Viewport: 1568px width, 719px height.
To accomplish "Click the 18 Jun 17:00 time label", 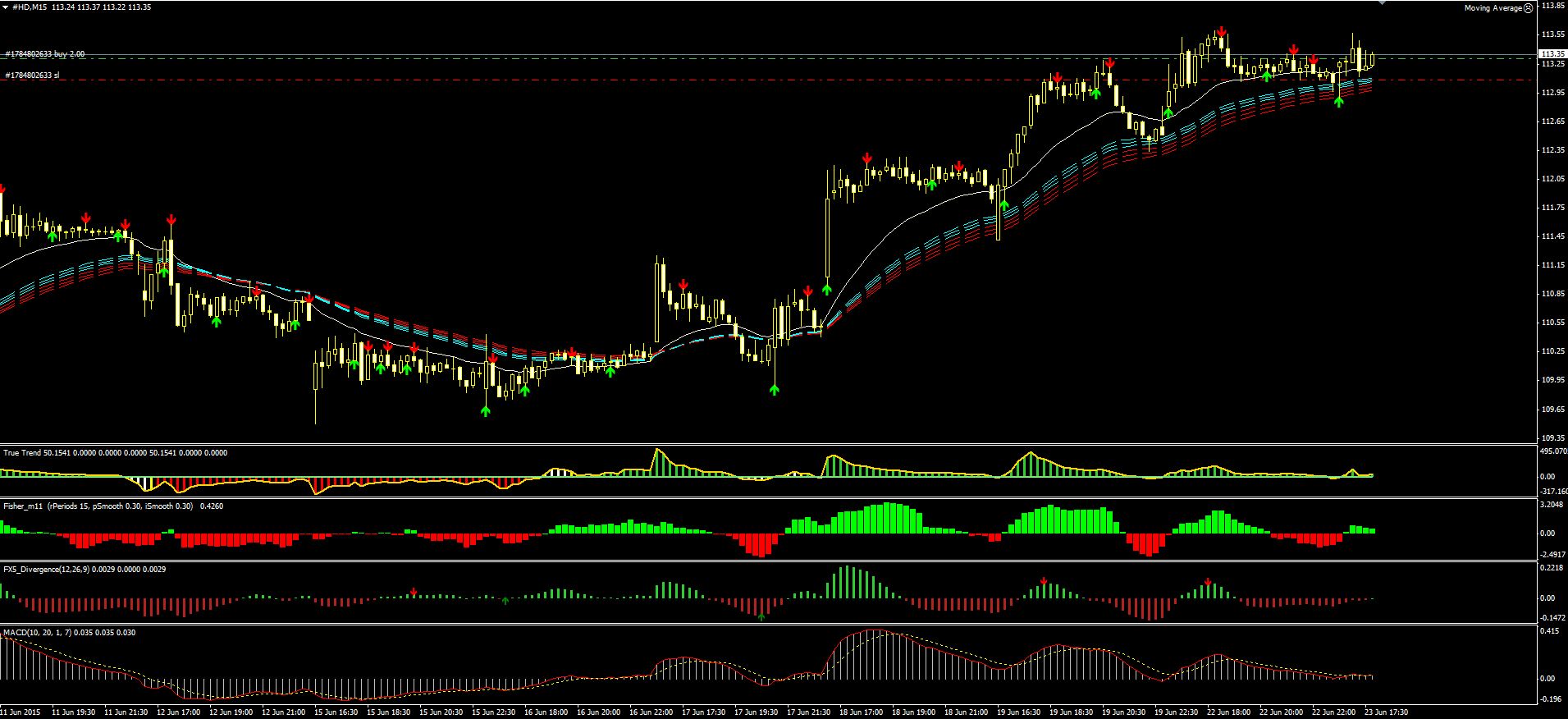I will pyautogui.click(x=862, y=712).
